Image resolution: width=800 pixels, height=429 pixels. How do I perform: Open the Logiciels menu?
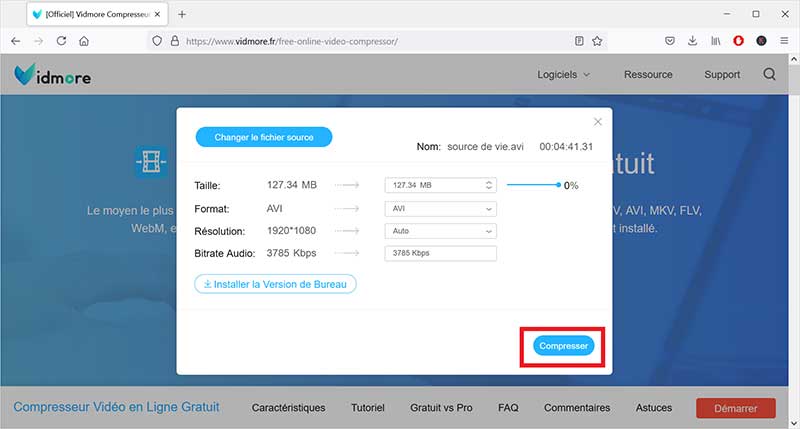(563, 74)
